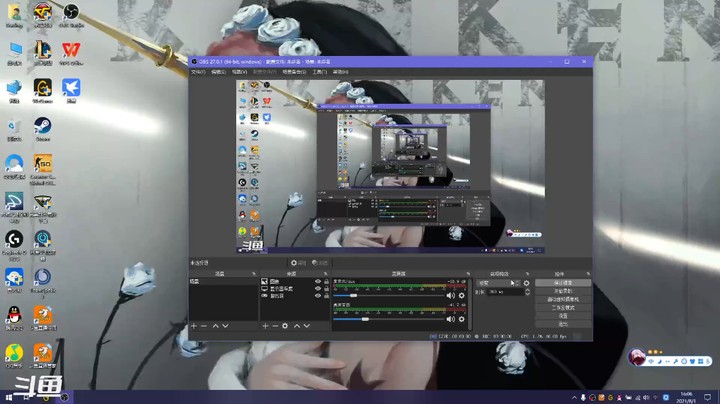Select the display capture source row

pyautogui.click(x=294, y=289)
